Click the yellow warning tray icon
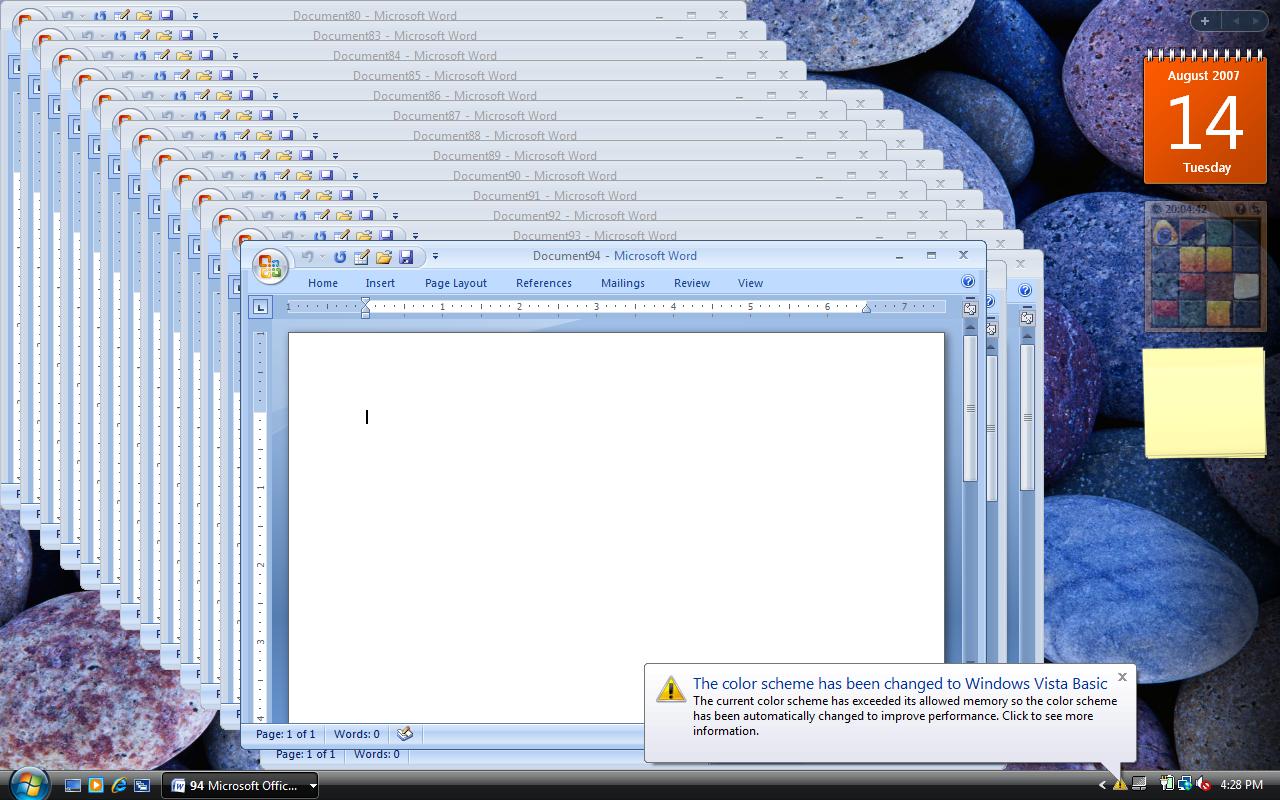1280x800 pixels. pyautogui.click(x=1120, y=785)
